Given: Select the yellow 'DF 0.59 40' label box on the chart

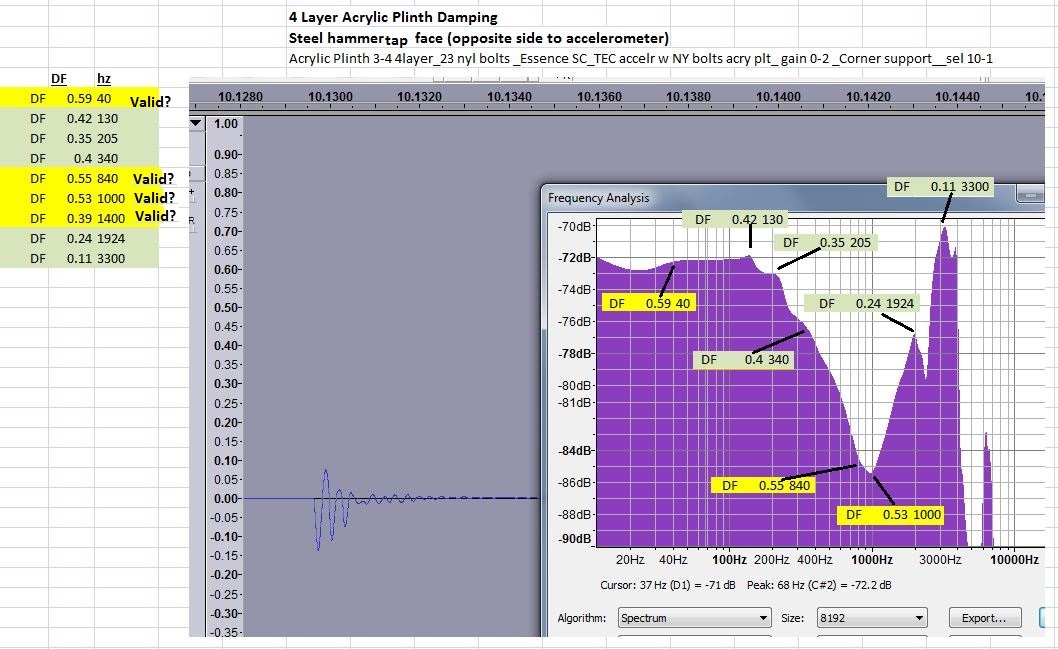Looking at the screenshot, I should [648, 304].
